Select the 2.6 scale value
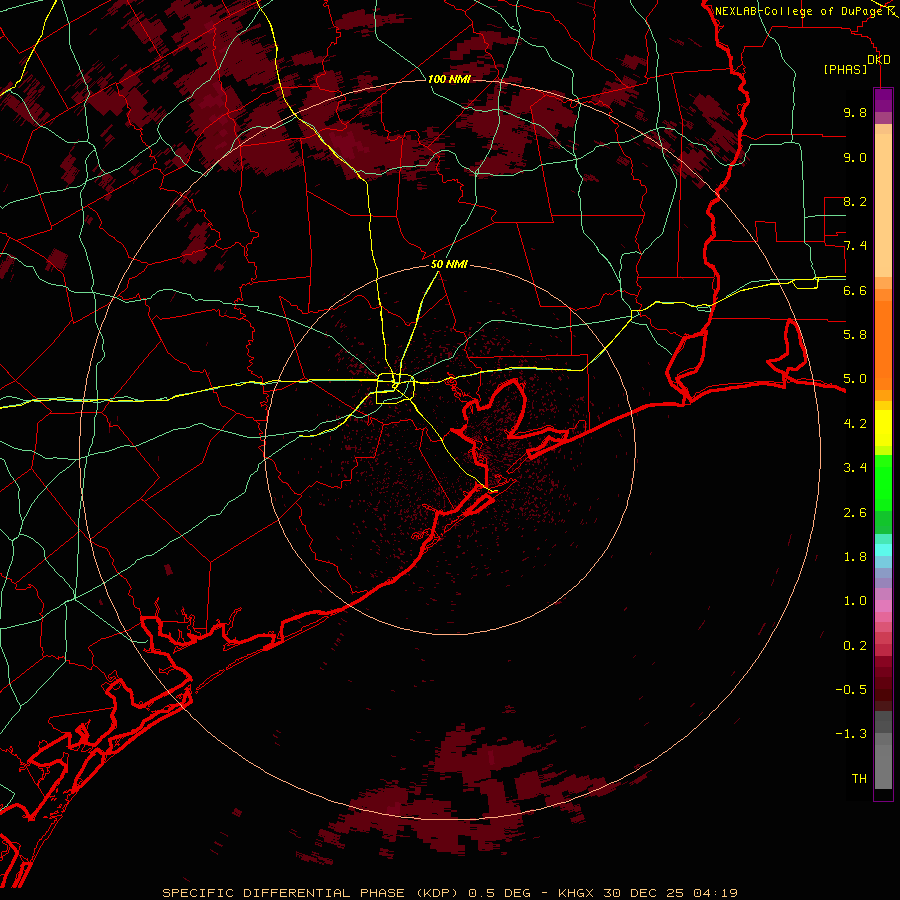 pyautogui.click(x=855, y=513)
